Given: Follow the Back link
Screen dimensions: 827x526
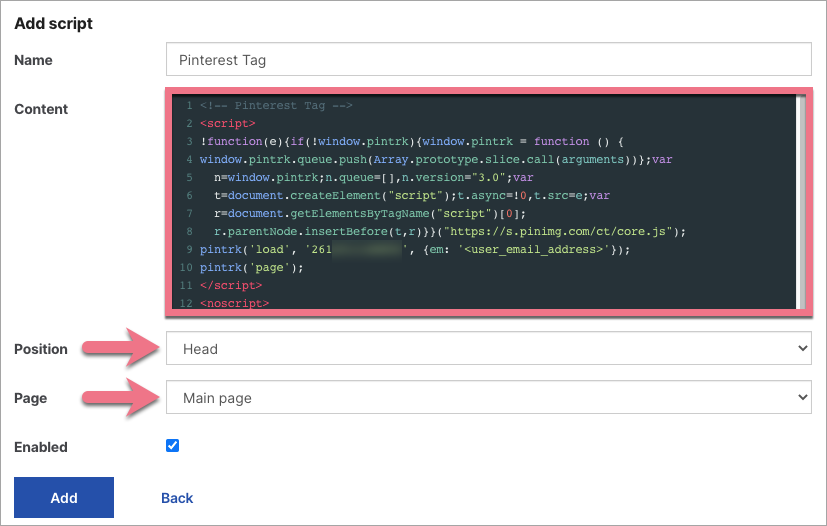Looking at the screenshot, I should click(x=177, y=498).
